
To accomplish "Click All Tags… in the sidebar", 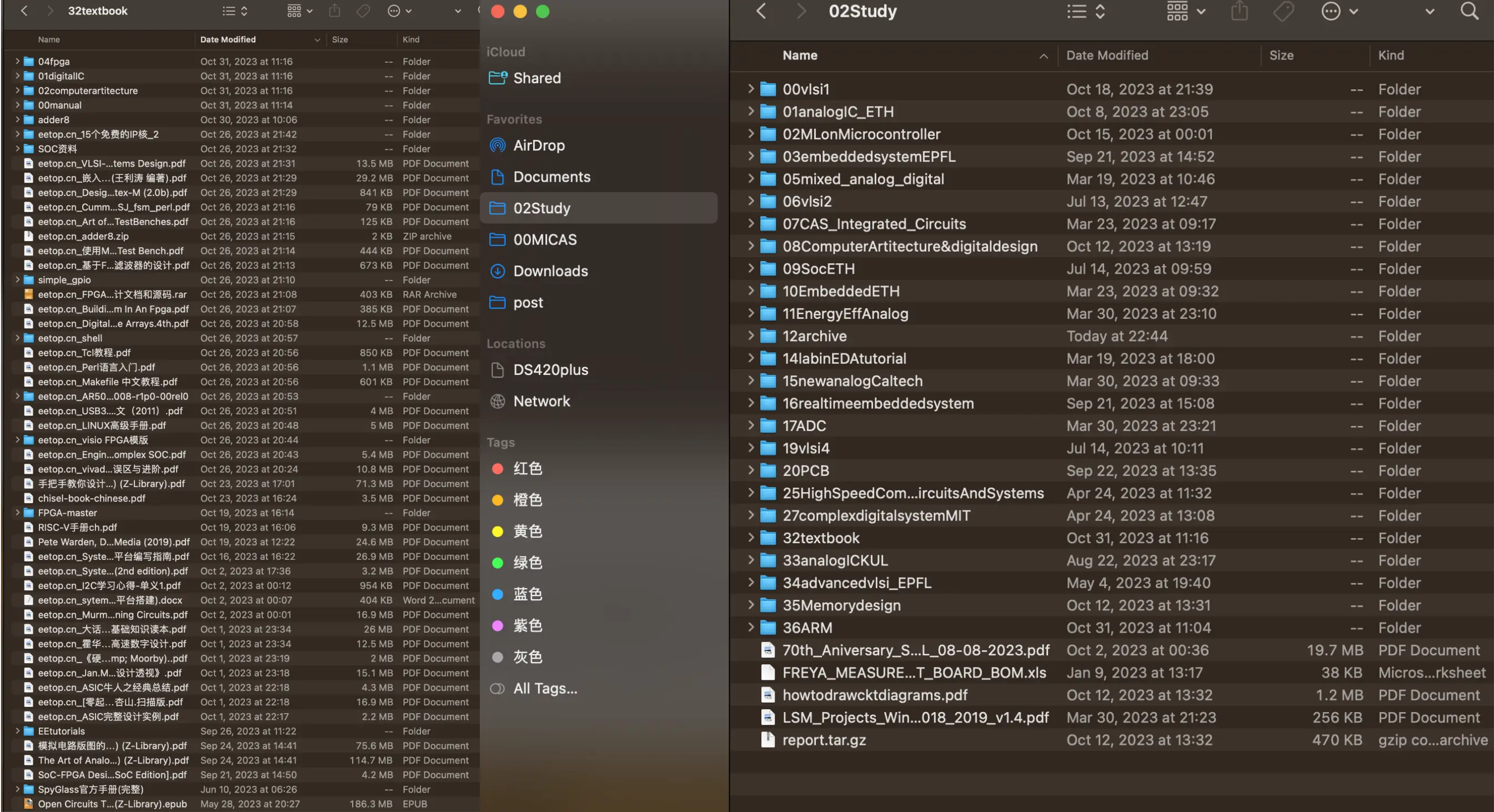I will point(544,688).
